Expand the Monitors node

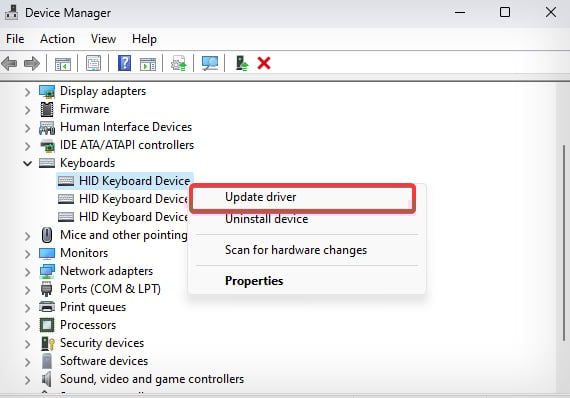click(27, 254)
